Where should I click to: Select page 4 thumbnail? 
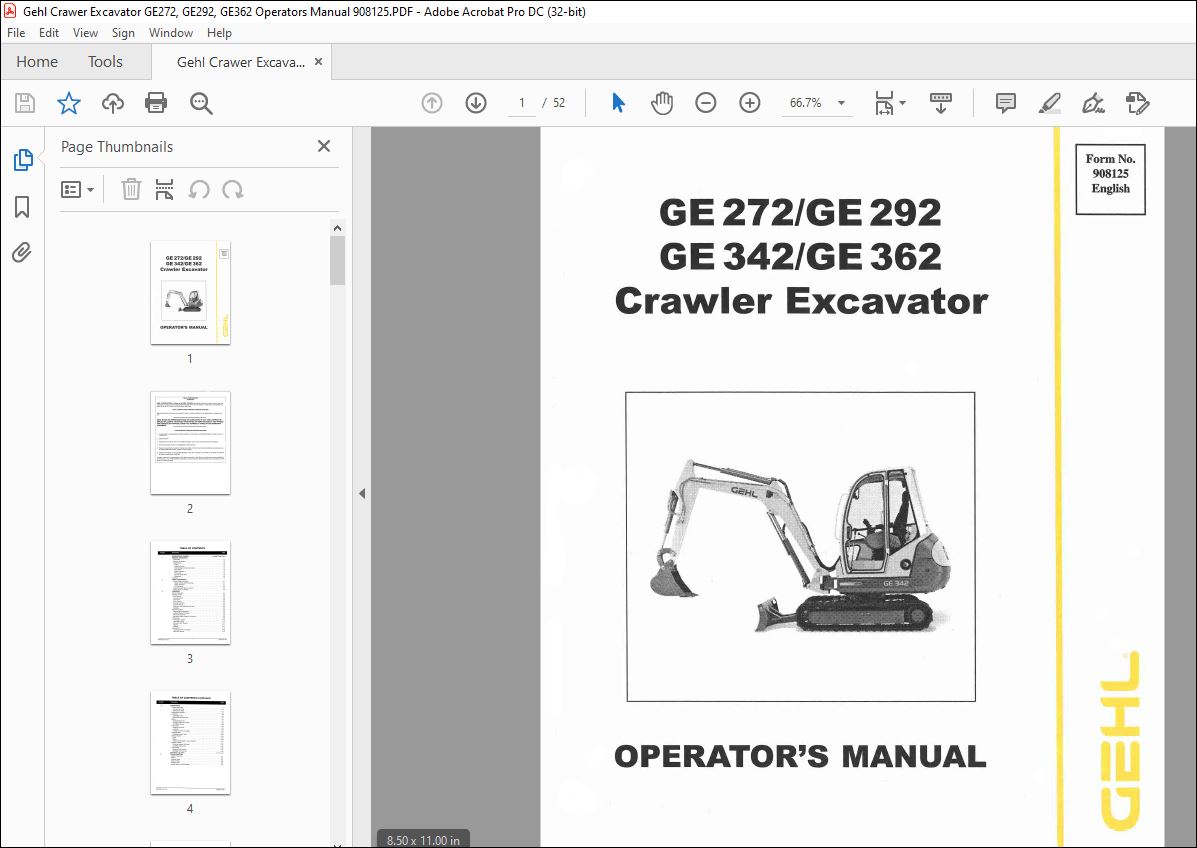190,743
